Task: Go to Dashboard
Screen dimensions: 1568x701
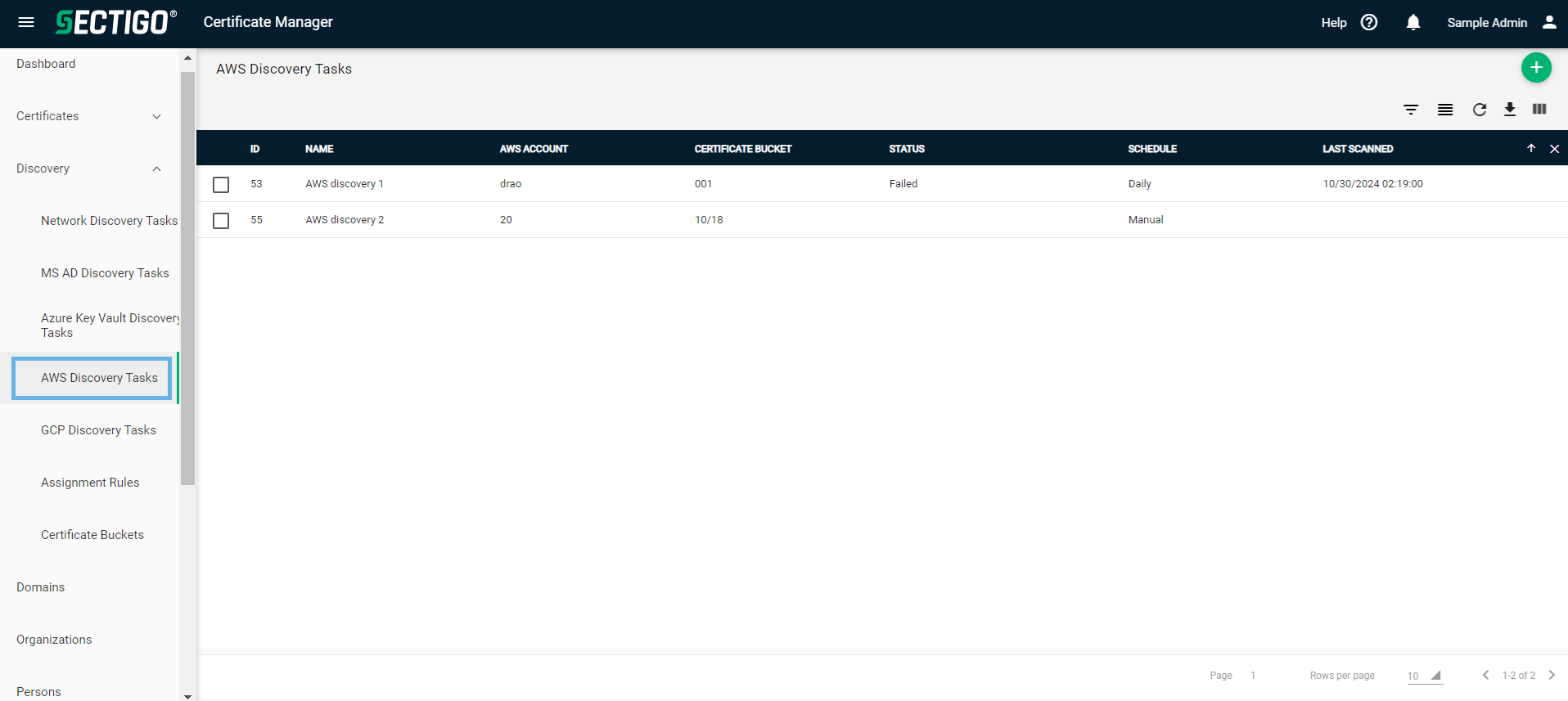Action: click(x=46, y=64)
